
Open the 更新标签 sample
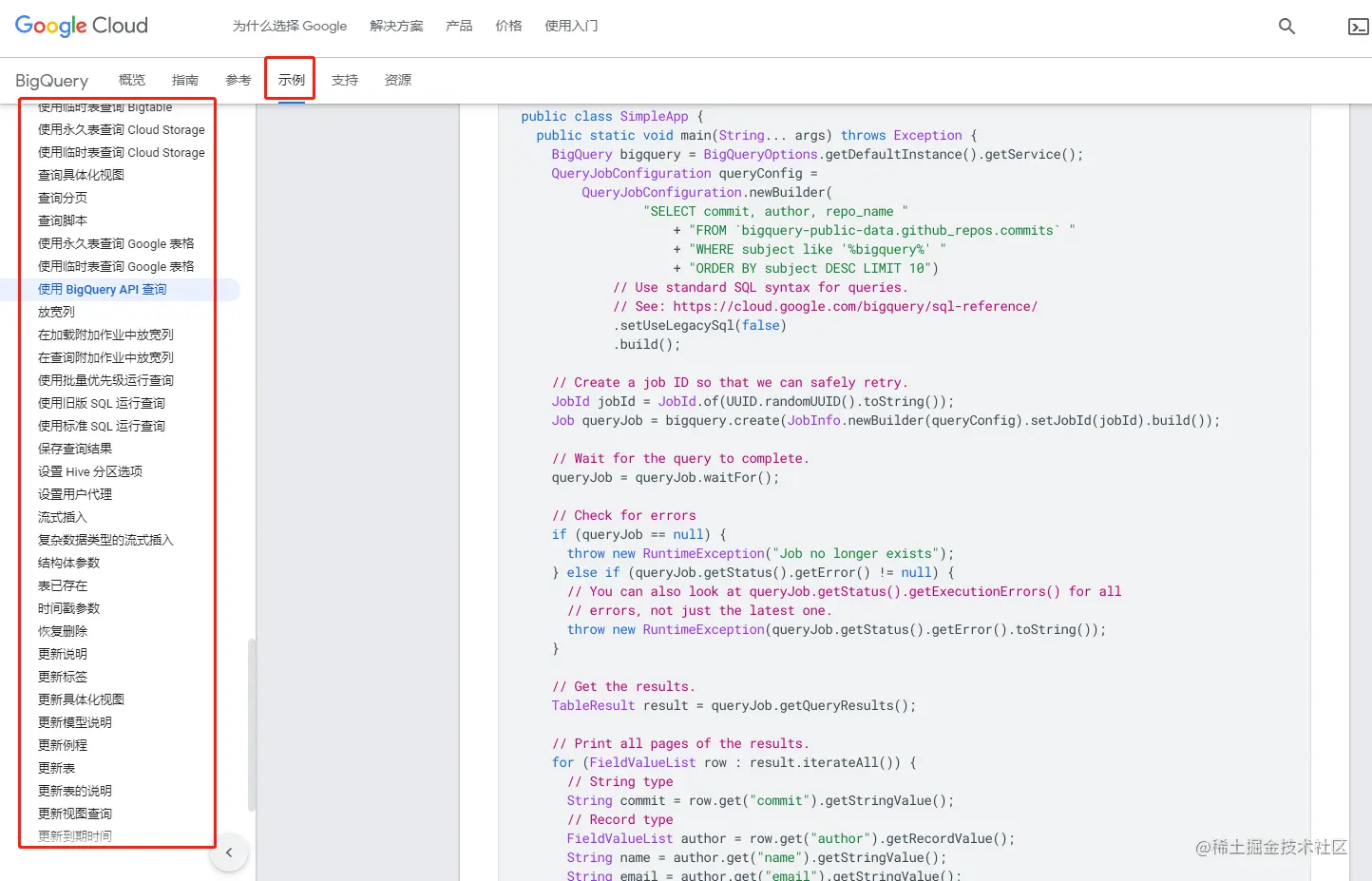coord(63,677)
